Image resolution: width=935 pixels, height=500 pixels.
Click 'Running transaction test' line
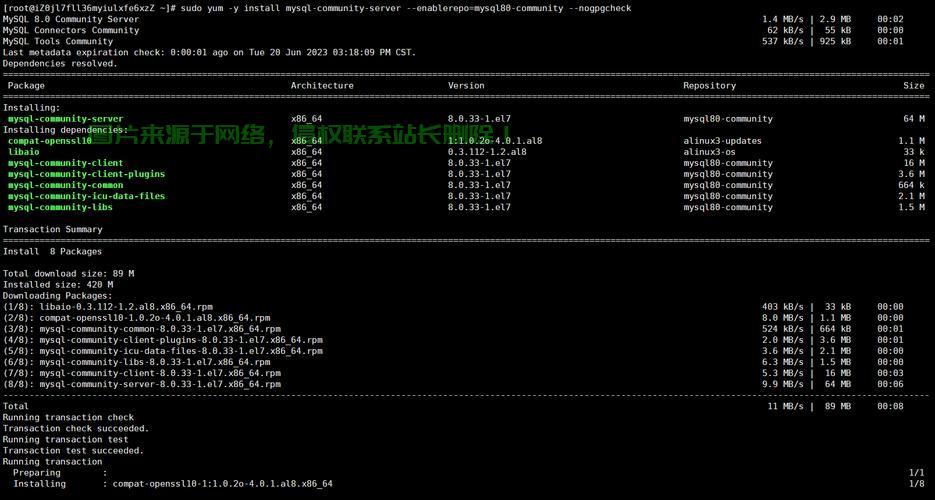[66, 439]
